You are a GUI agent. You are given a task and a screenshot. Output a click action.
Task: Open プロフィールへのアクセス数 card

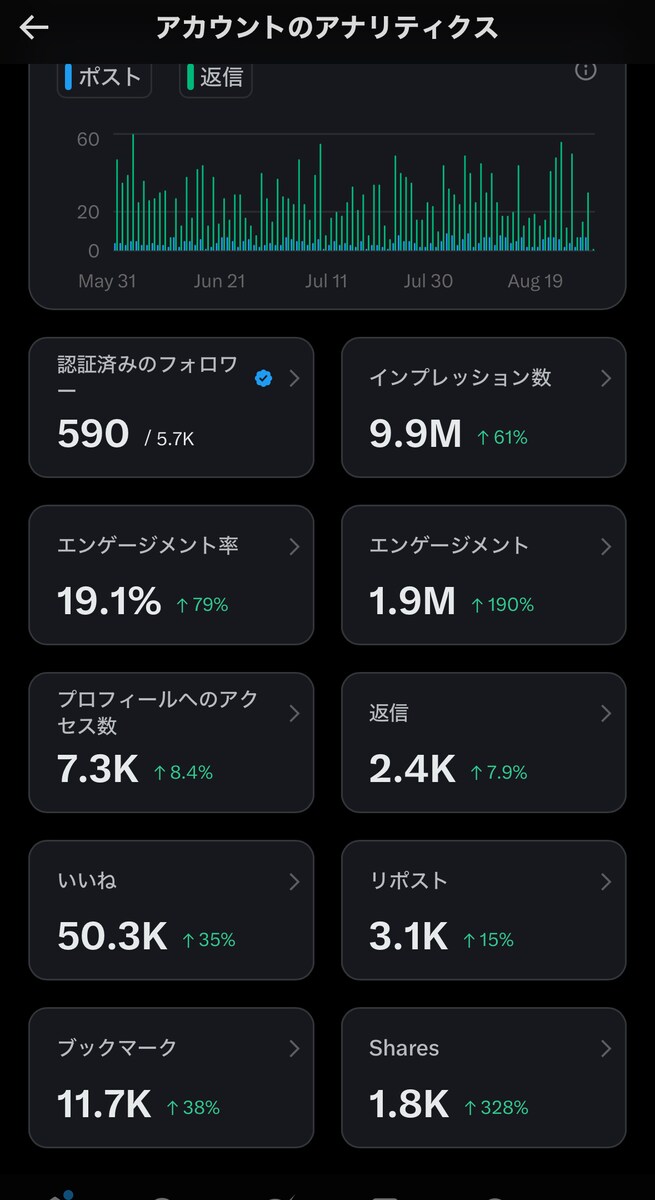(171, 742)
